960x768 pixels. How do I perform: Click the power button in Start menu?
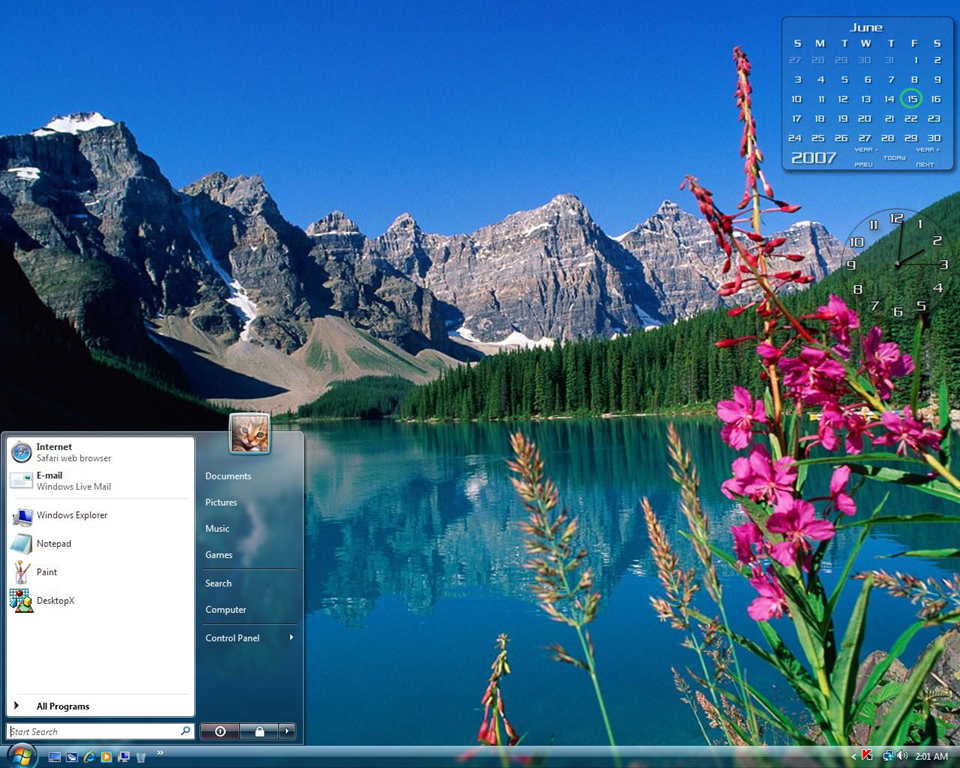coord(220,731)
